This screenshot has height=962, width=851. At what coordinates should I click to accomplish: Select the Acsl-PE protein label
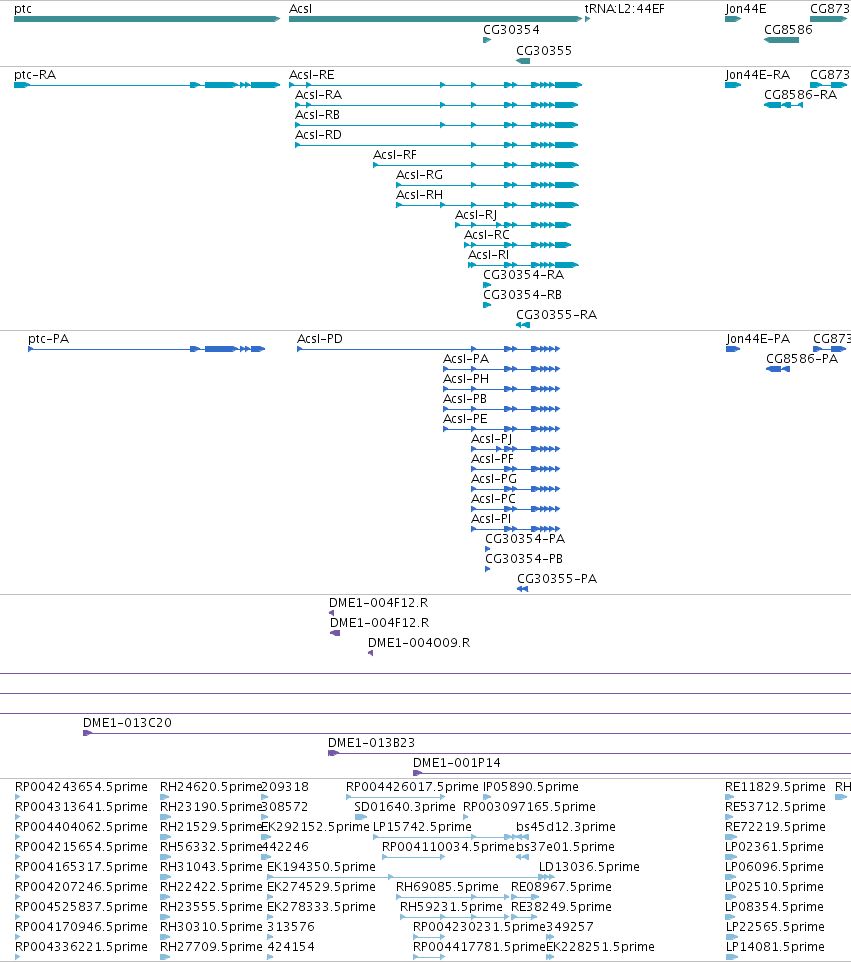click(x=466, y=419)
